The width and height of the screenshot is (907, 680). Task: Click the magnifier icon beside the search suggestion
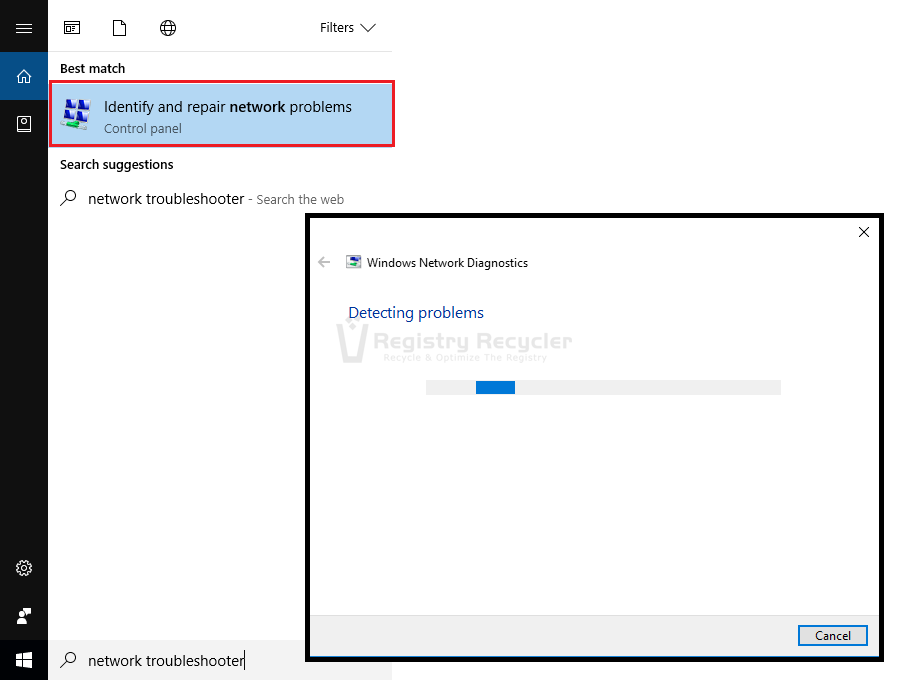[68, 198]
